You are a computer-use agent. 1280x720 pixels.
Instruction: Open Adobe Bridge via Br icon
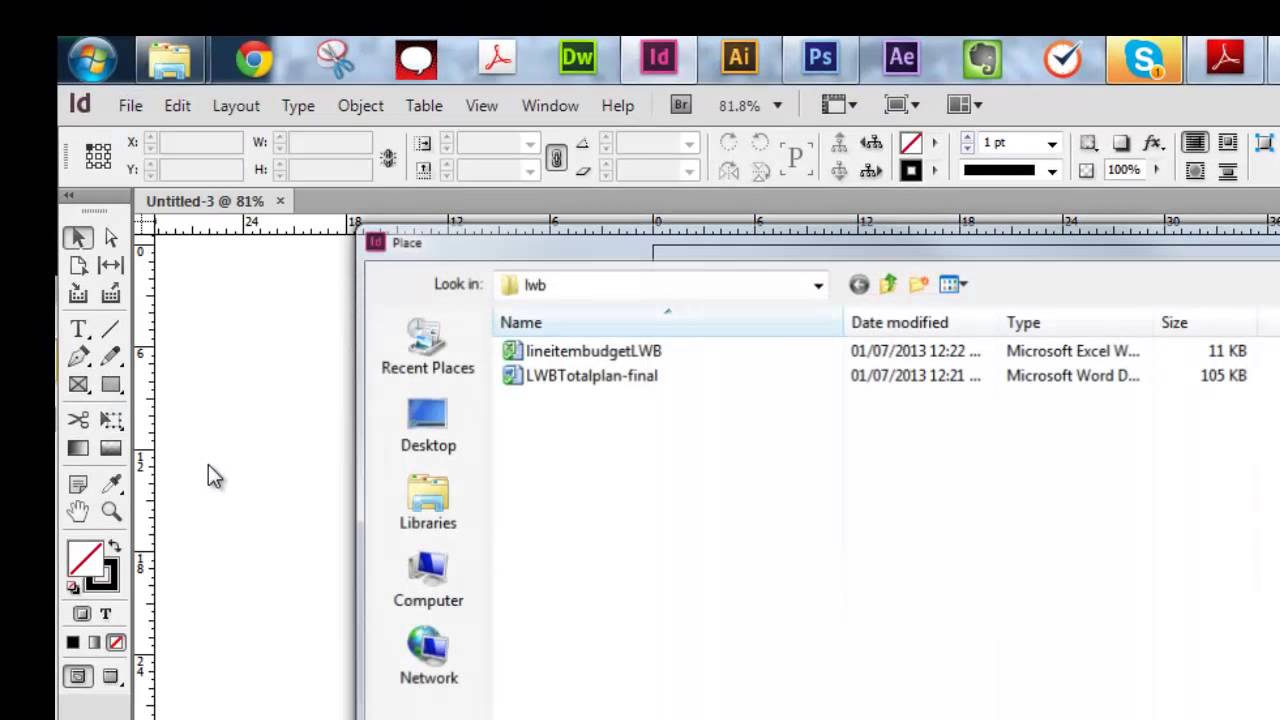click(x=681, y=105)
